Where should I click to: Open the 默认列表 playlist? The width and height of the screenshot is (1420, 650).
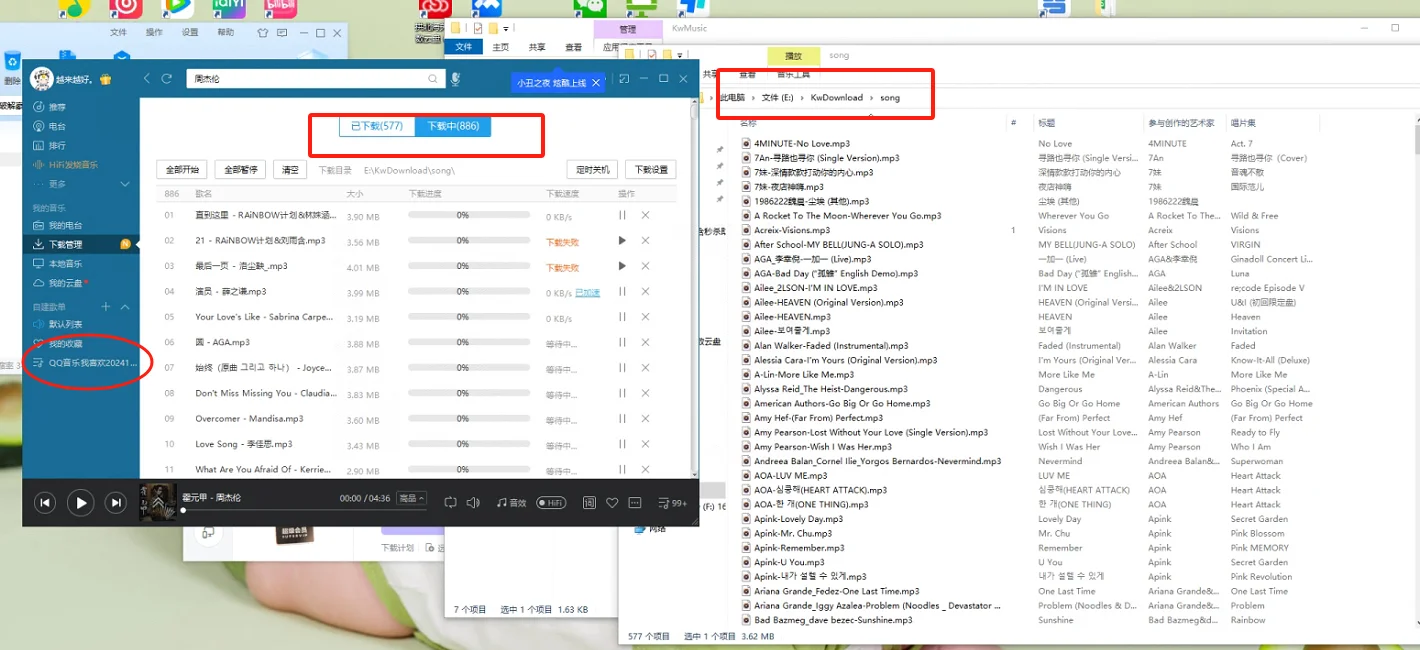click(x=65, y=325)
